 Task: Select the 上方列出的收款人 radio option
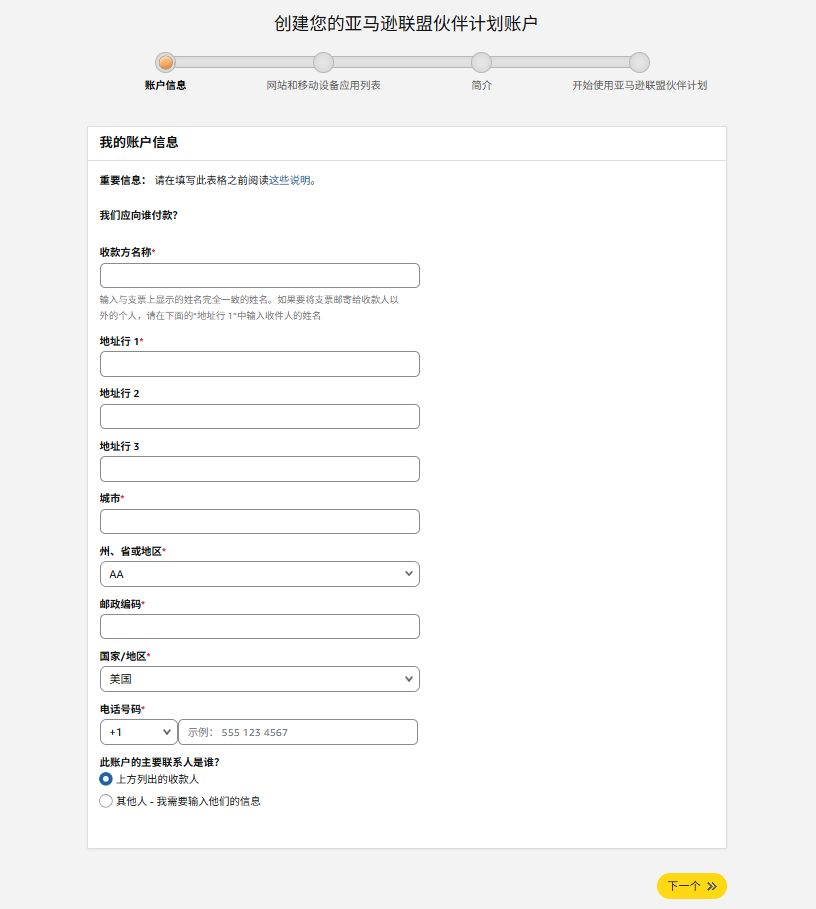(105, 781)
